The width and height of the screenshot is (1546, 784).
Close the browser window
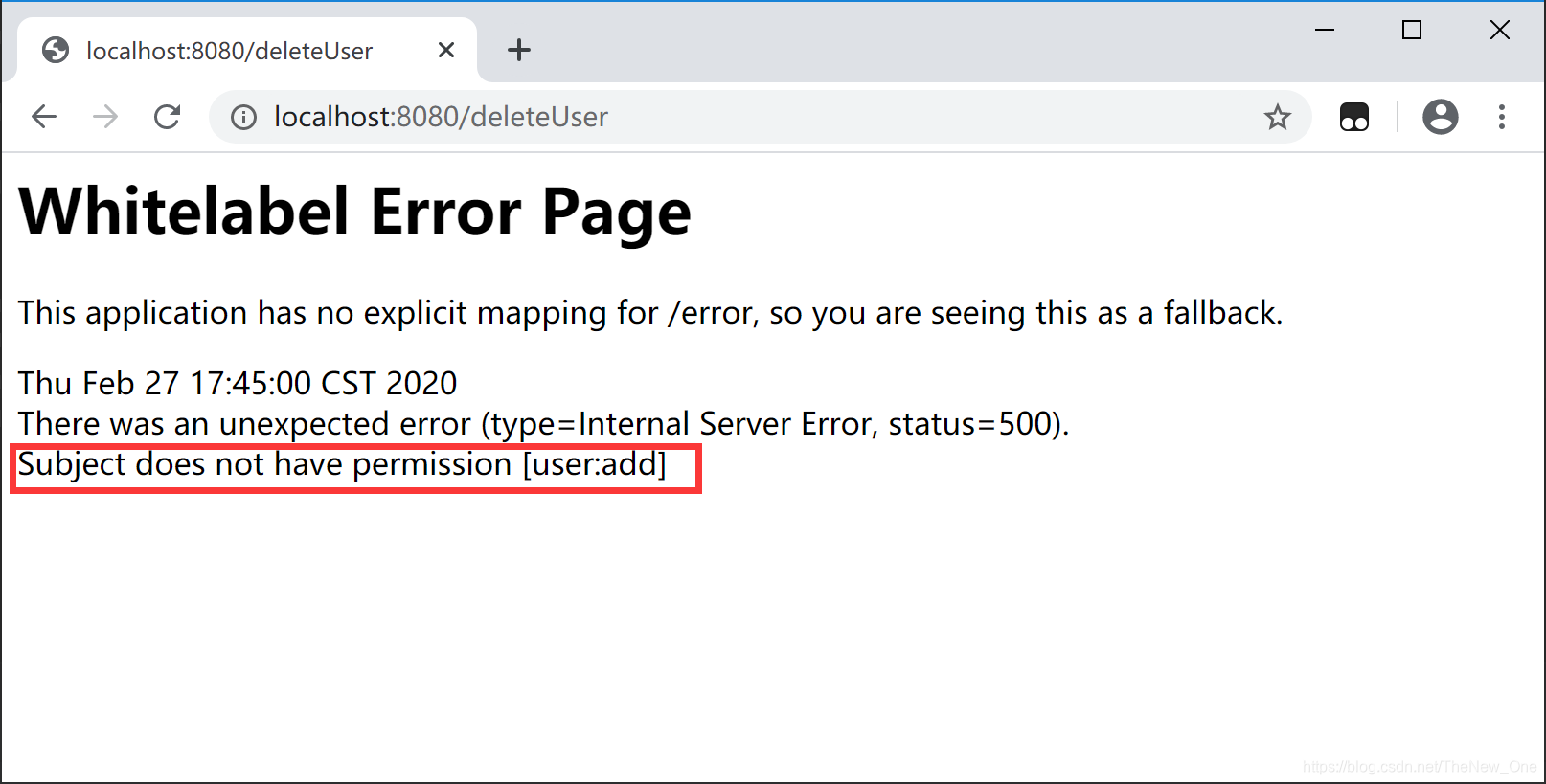click(x=1500, y=30)
